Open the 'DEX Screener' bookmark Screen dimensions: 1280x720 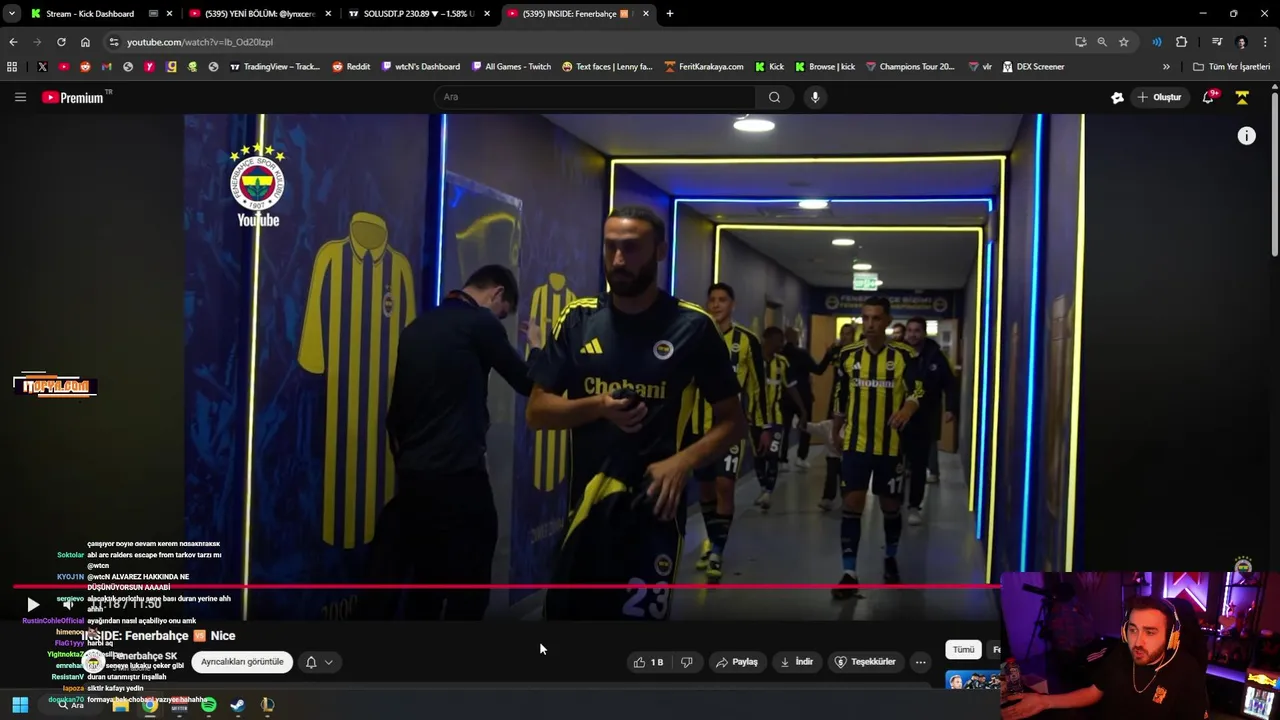pos(1033,67)
